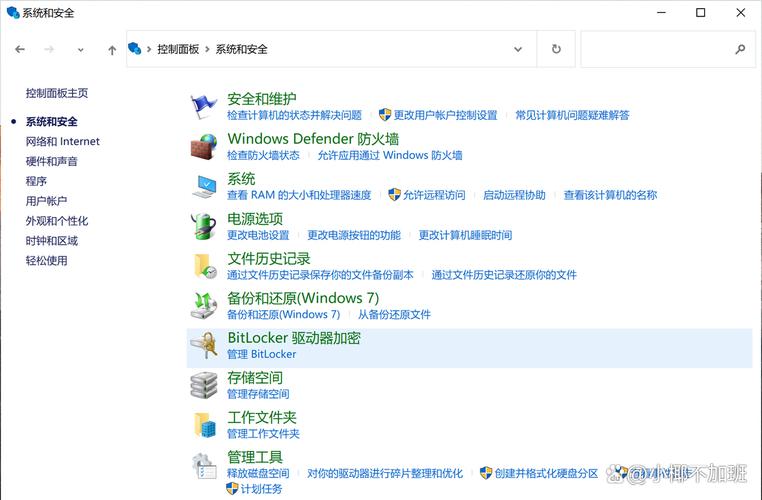This screenshot has width=762, height=500.
Task: Expand the address bar history dropdown
Action: tap(518, 49)
